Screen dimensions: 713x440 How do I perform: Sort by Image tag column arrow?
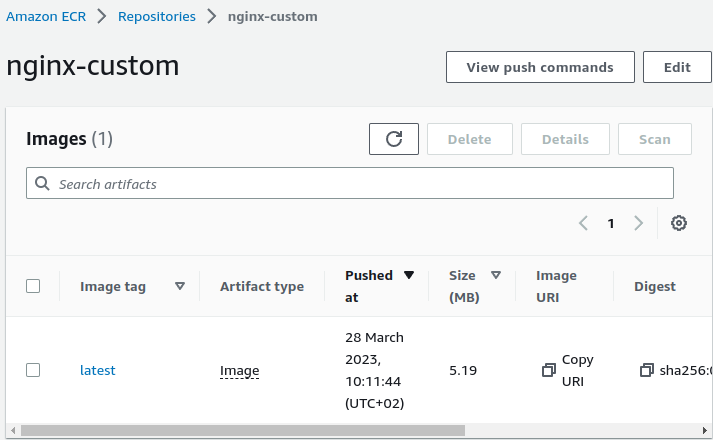180,286
